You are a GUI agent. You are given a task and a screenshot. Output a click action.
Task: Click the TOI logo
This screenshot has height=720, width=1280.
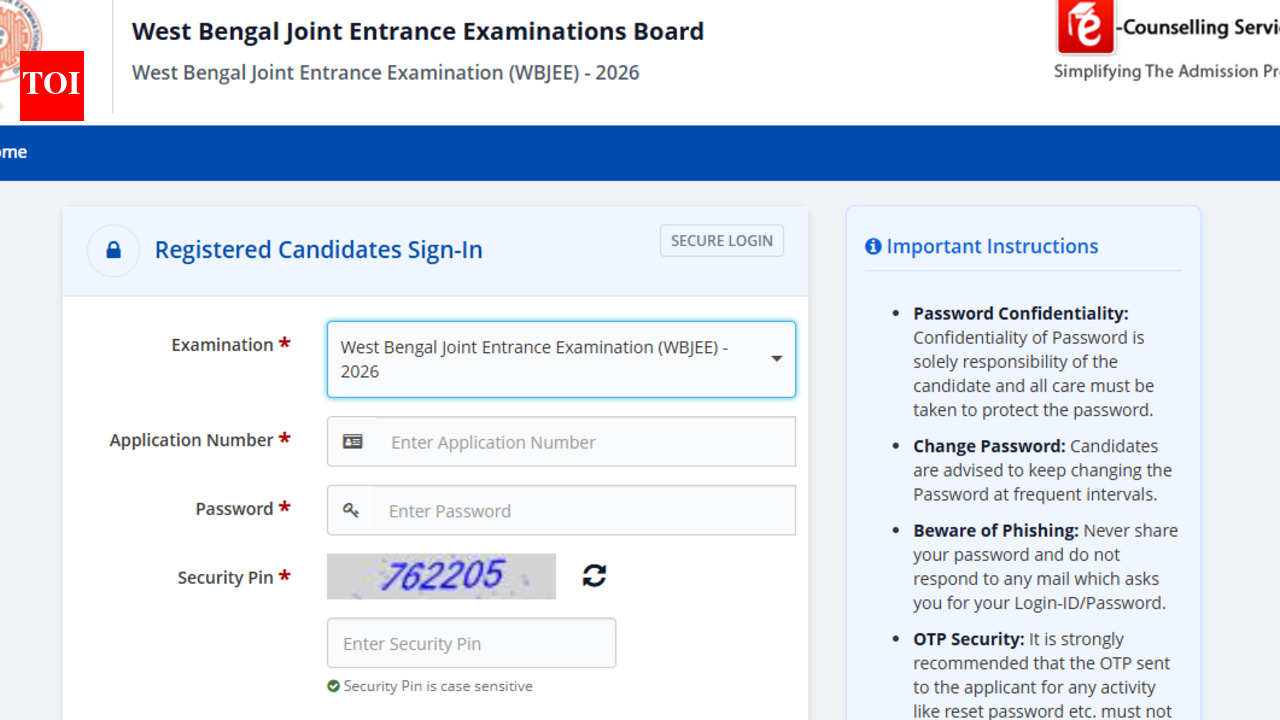coord(51,86)
